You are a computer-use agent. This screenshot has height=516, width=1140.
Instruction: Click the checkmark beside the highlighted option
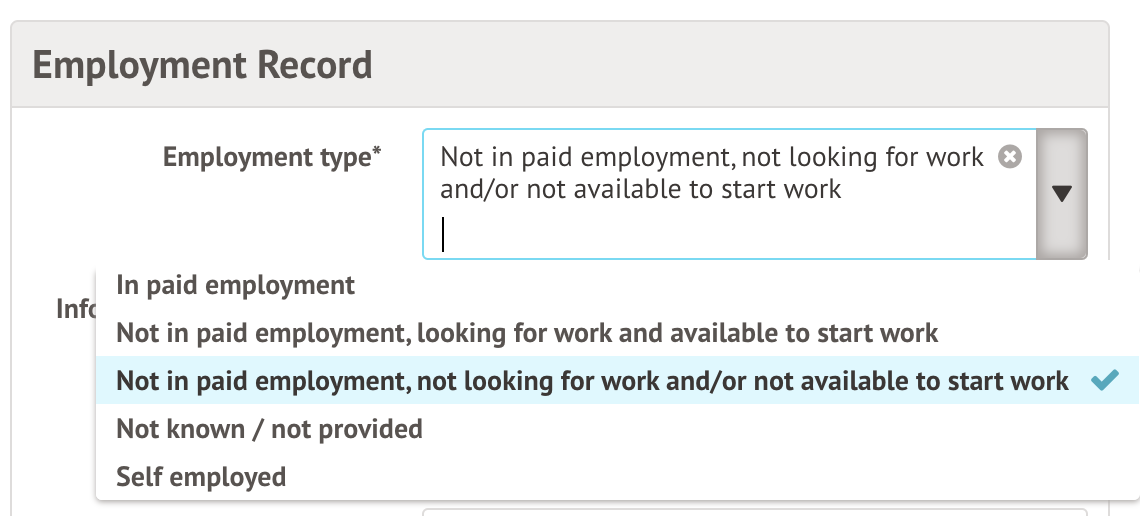coord(1104,380)
